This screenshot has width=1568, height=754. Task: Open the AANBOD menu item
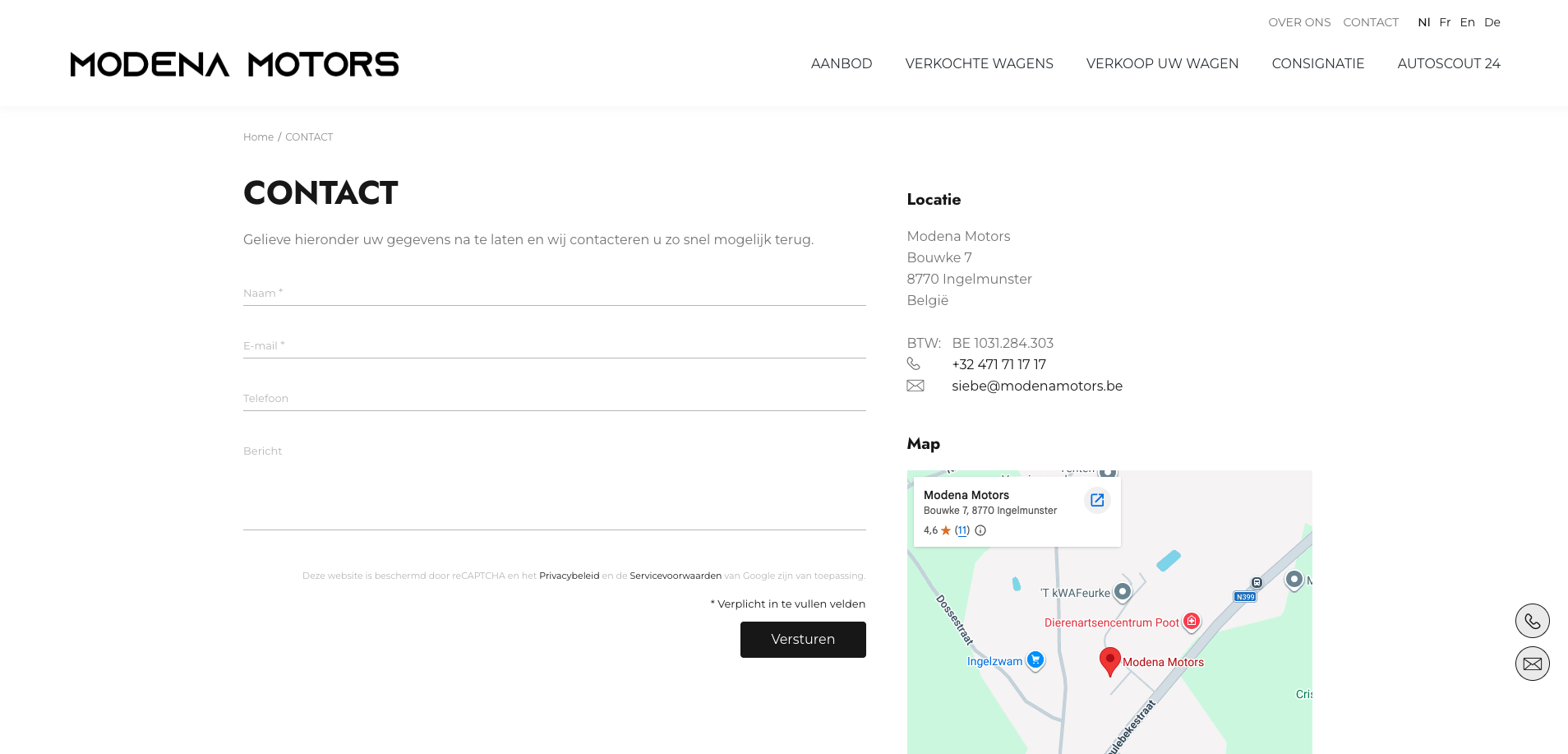842,63
